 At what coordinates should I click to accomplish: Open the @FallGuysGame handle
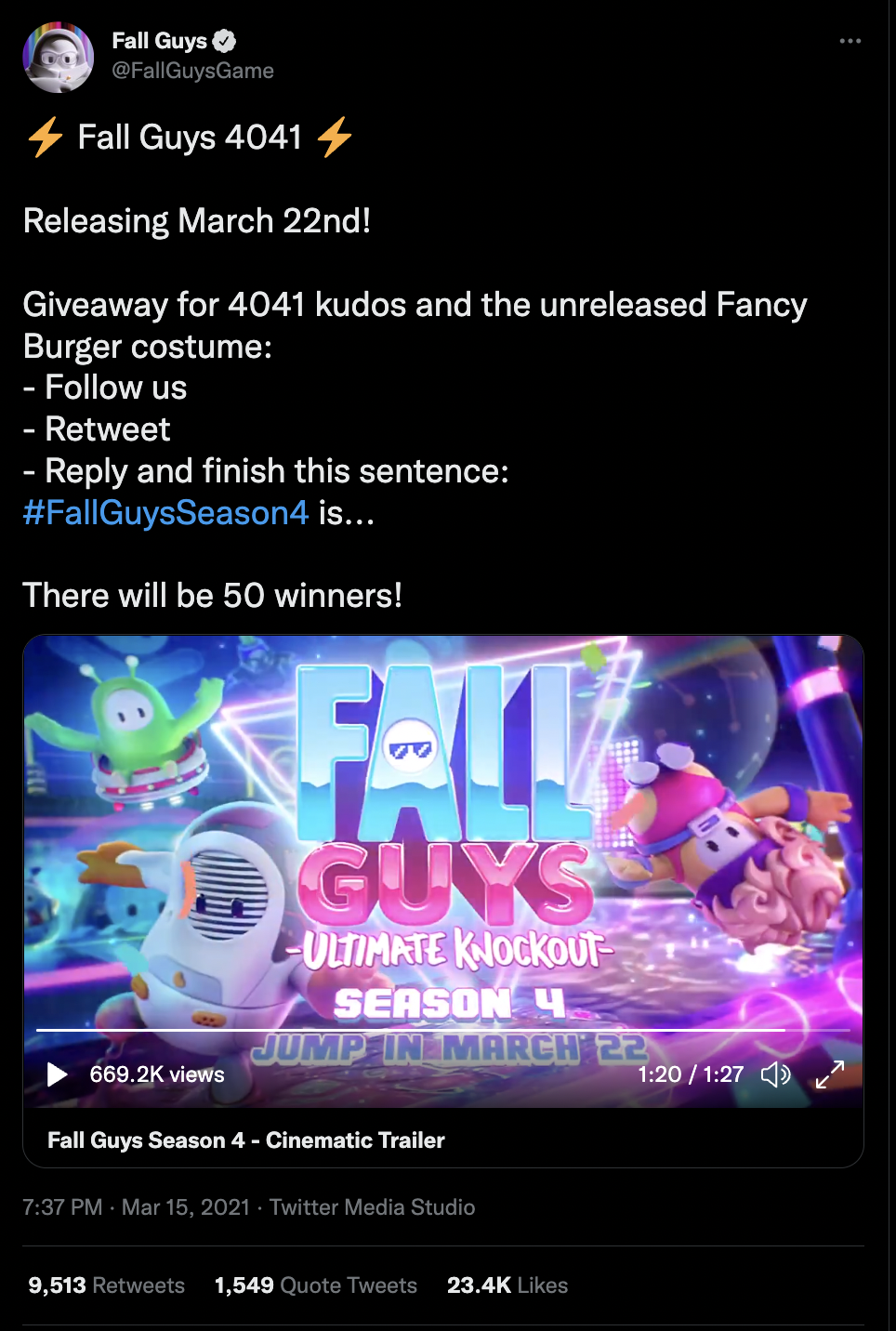[192, 71]
